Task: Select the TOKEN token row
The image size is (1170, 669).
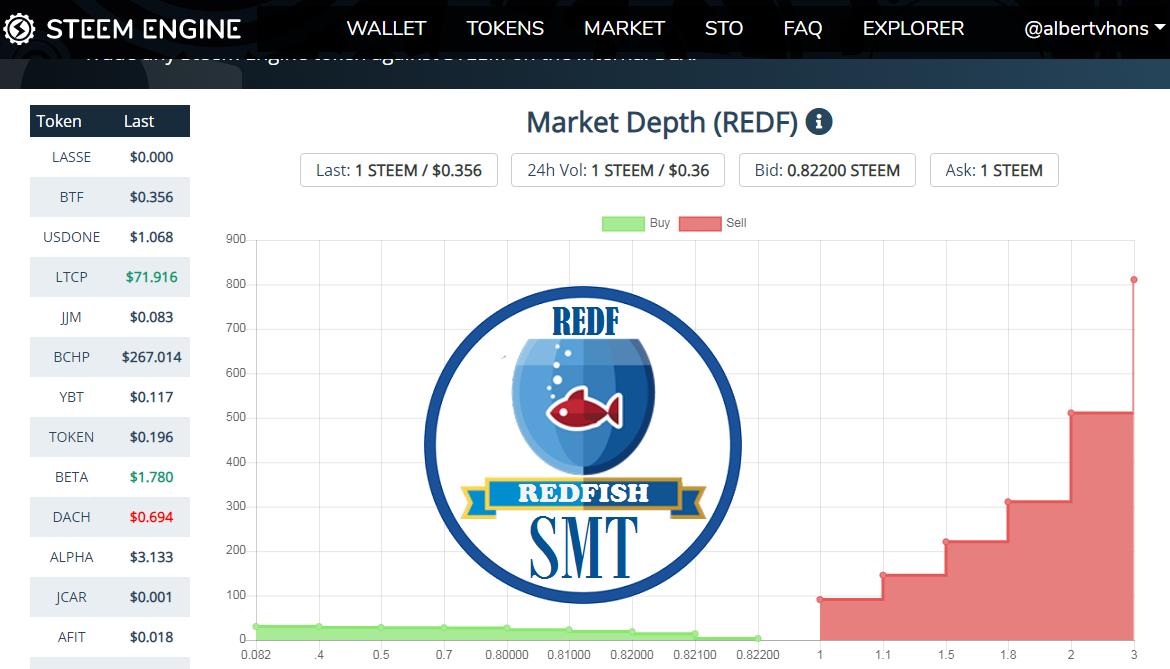Action: (110, 437)
